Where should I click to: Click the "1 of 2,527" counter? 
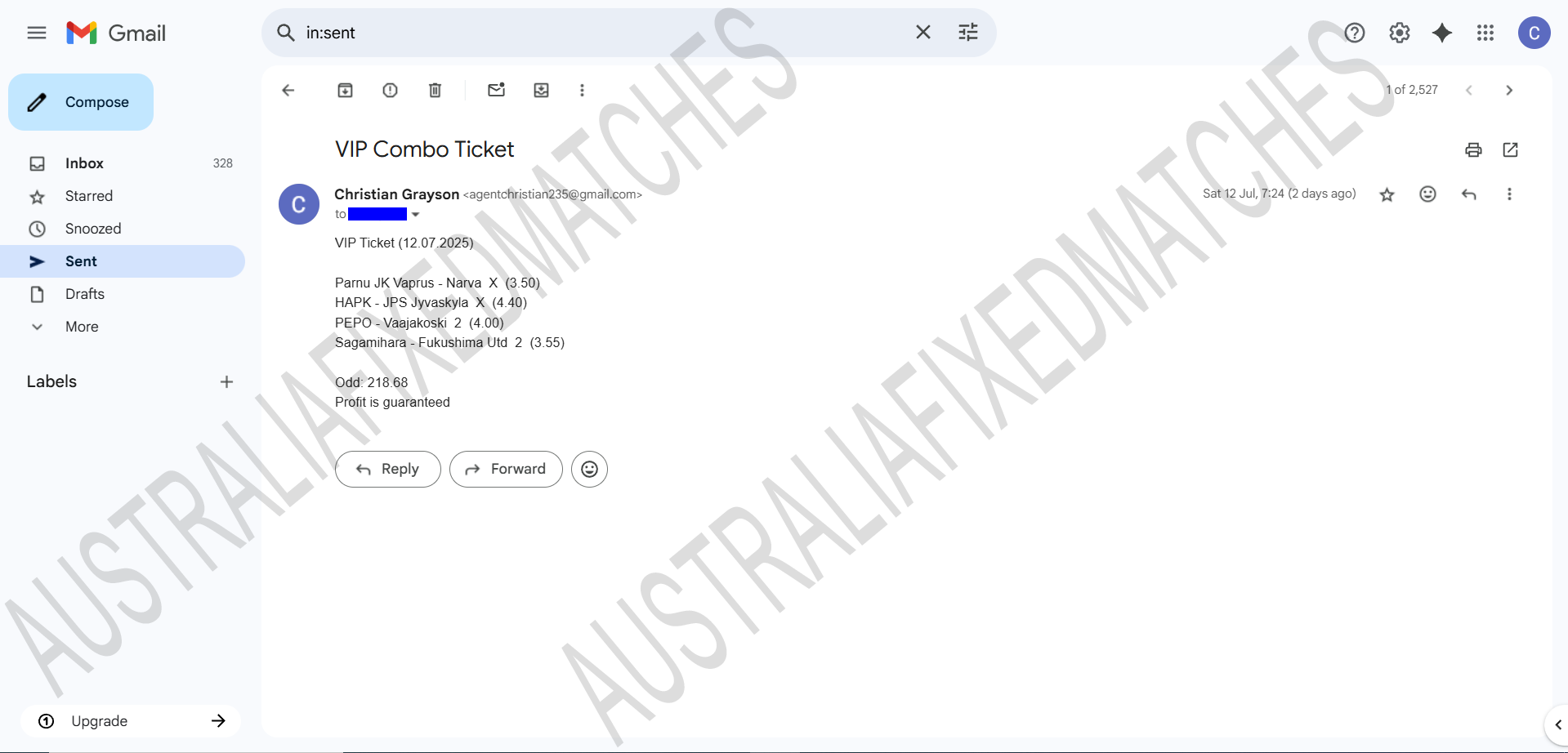click(x=1412, y=90)
